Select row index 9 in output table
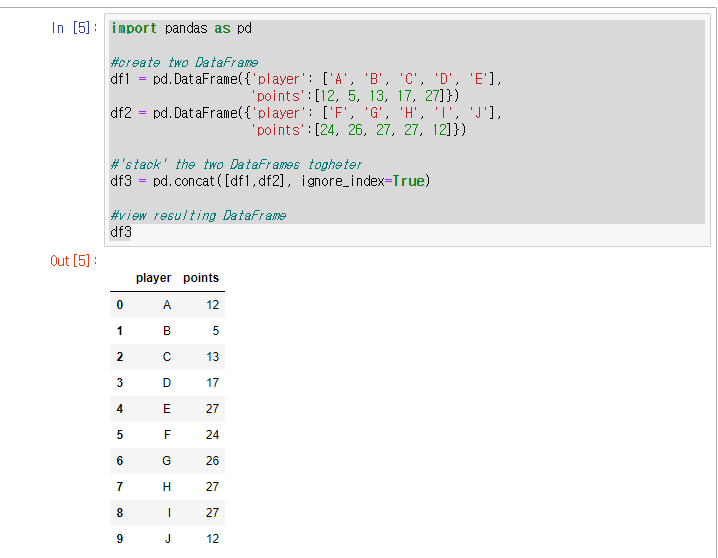 [x=120, y=539]
